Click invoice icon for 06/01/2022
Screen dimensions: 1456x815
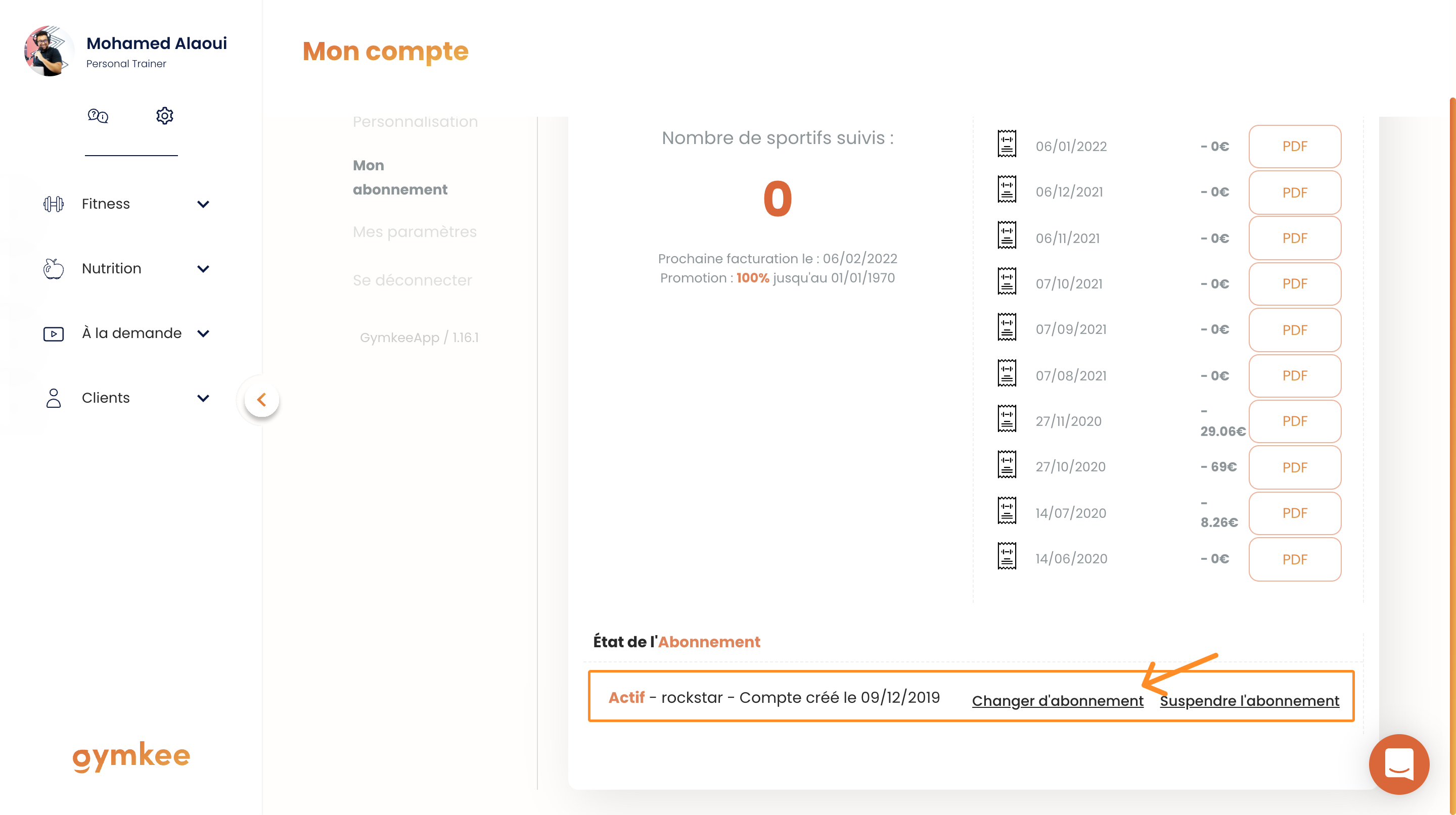pos(1007,143)
